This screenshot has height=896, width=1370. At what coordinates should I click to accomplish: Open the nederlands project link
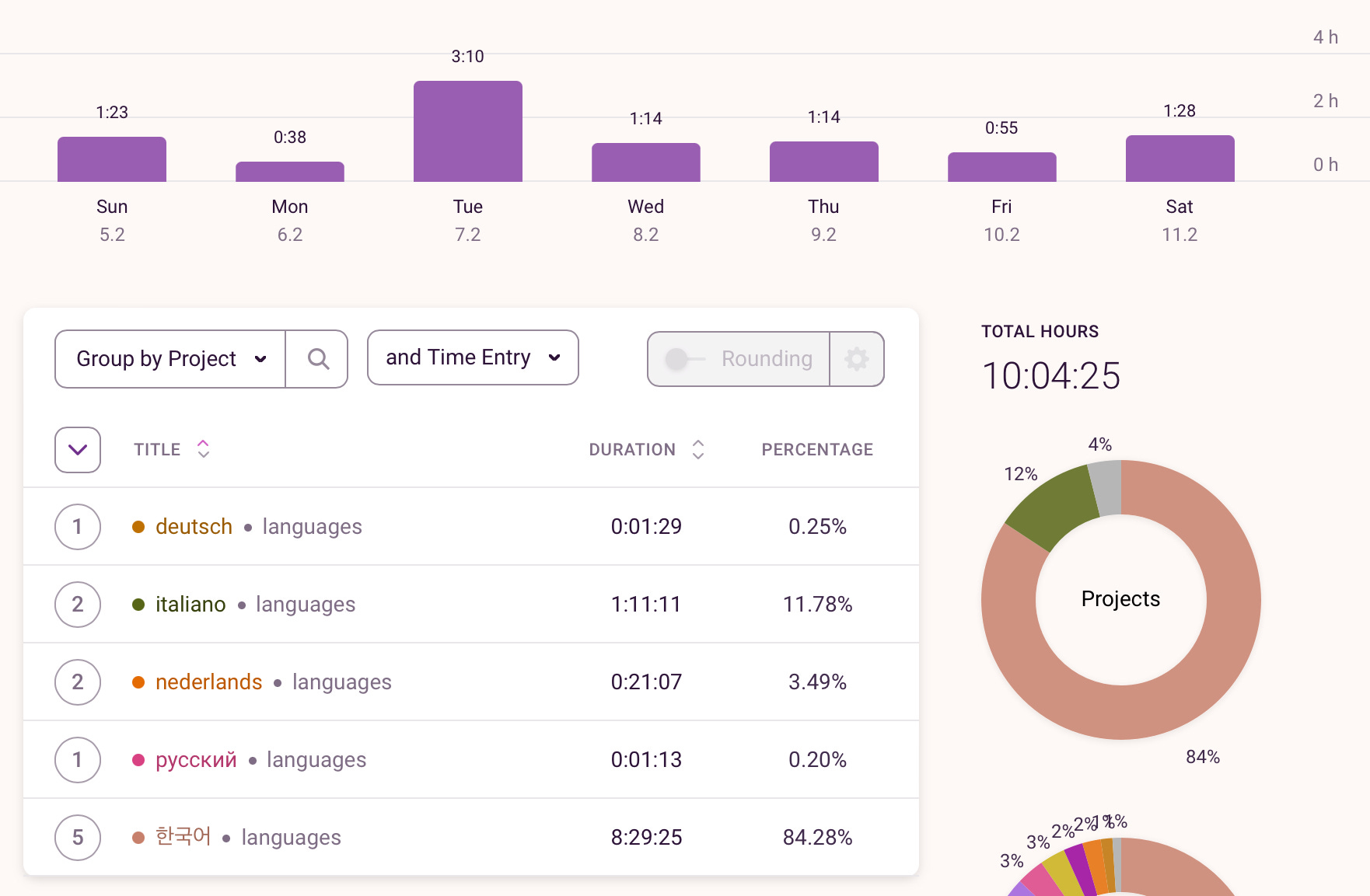pos(209,682)
